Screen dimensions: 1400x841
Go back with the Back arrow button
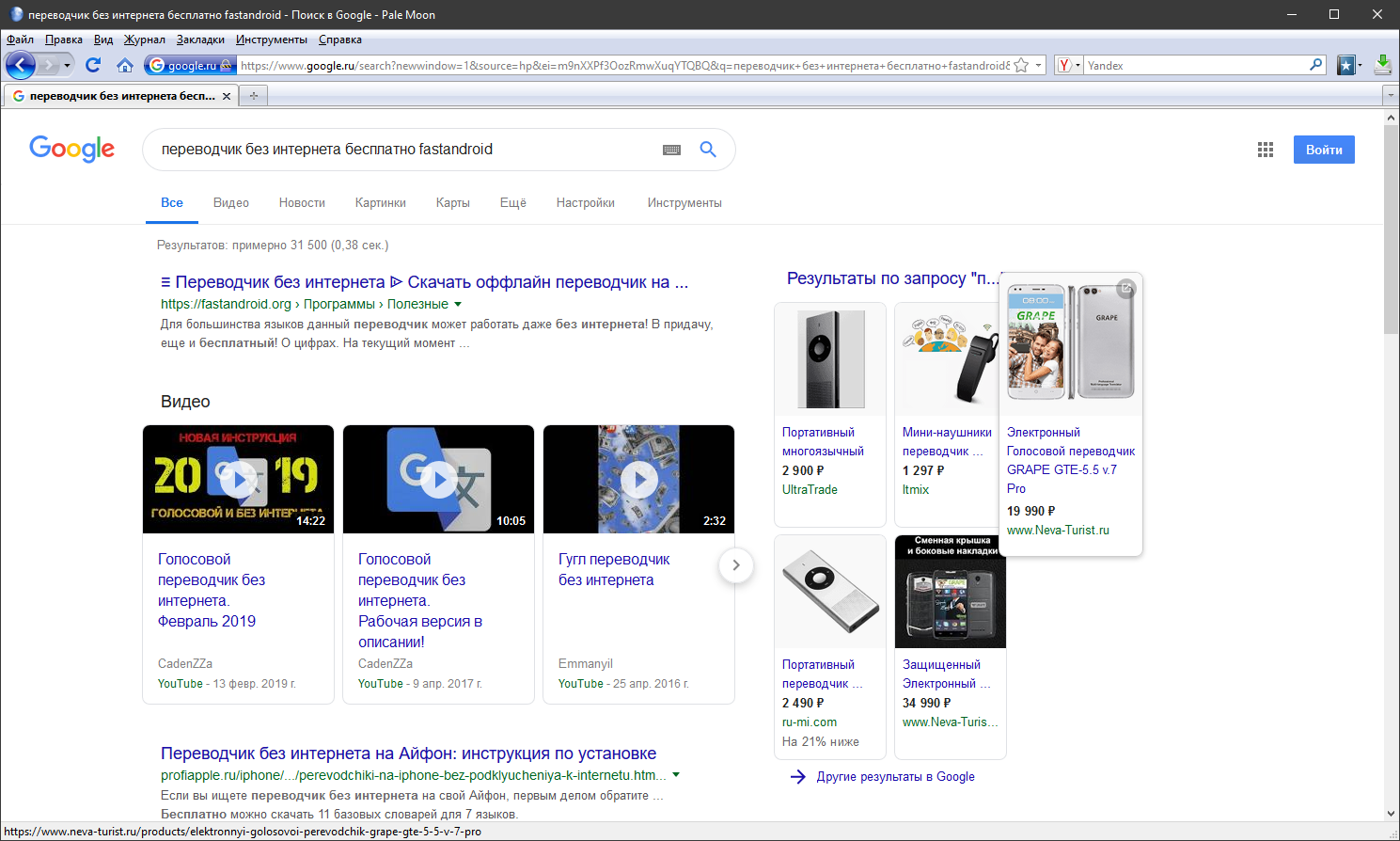(x=20, y=65)
